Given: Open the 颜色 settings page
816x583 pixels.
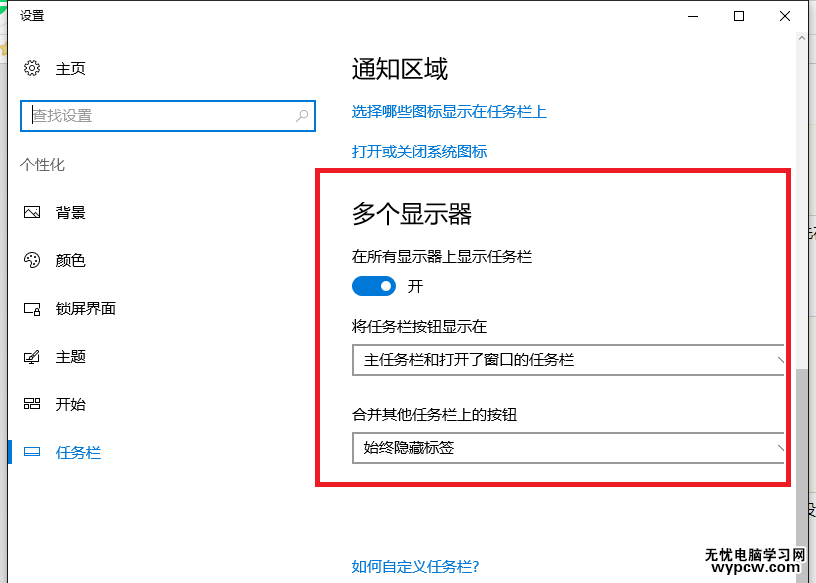Looking at the screenshot, I should (70, 260).
